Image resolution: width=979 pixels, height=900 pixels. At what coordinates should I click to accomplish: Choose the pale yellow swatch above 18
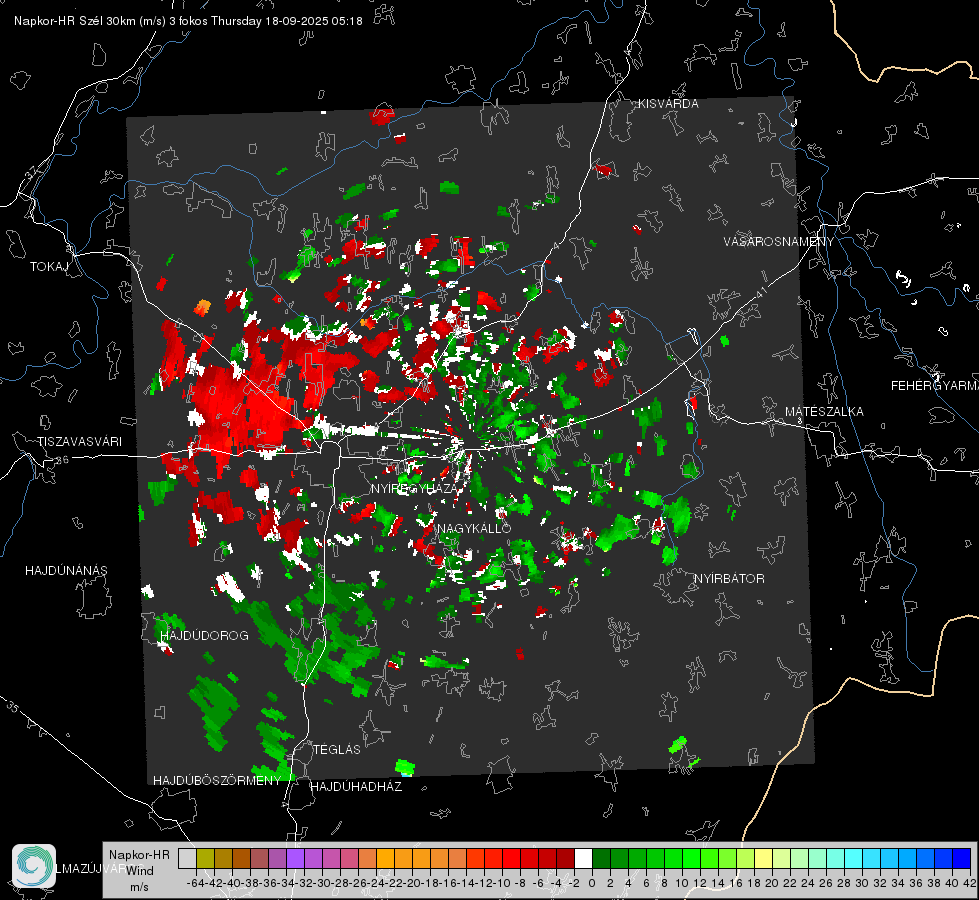click(763, 858)
